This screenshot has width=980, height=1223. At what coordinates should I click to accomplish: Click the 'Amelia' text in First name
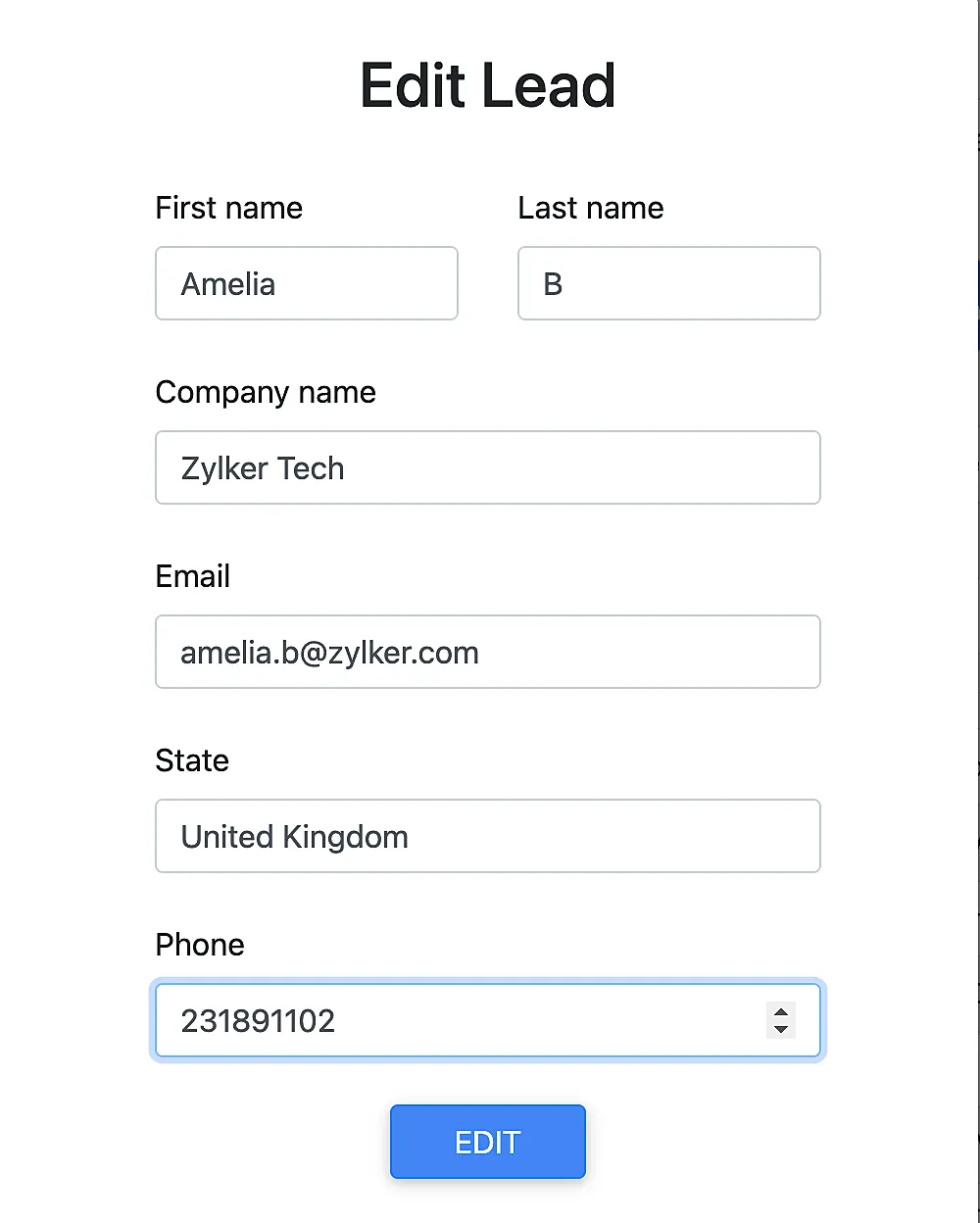[x=228, y=284]
